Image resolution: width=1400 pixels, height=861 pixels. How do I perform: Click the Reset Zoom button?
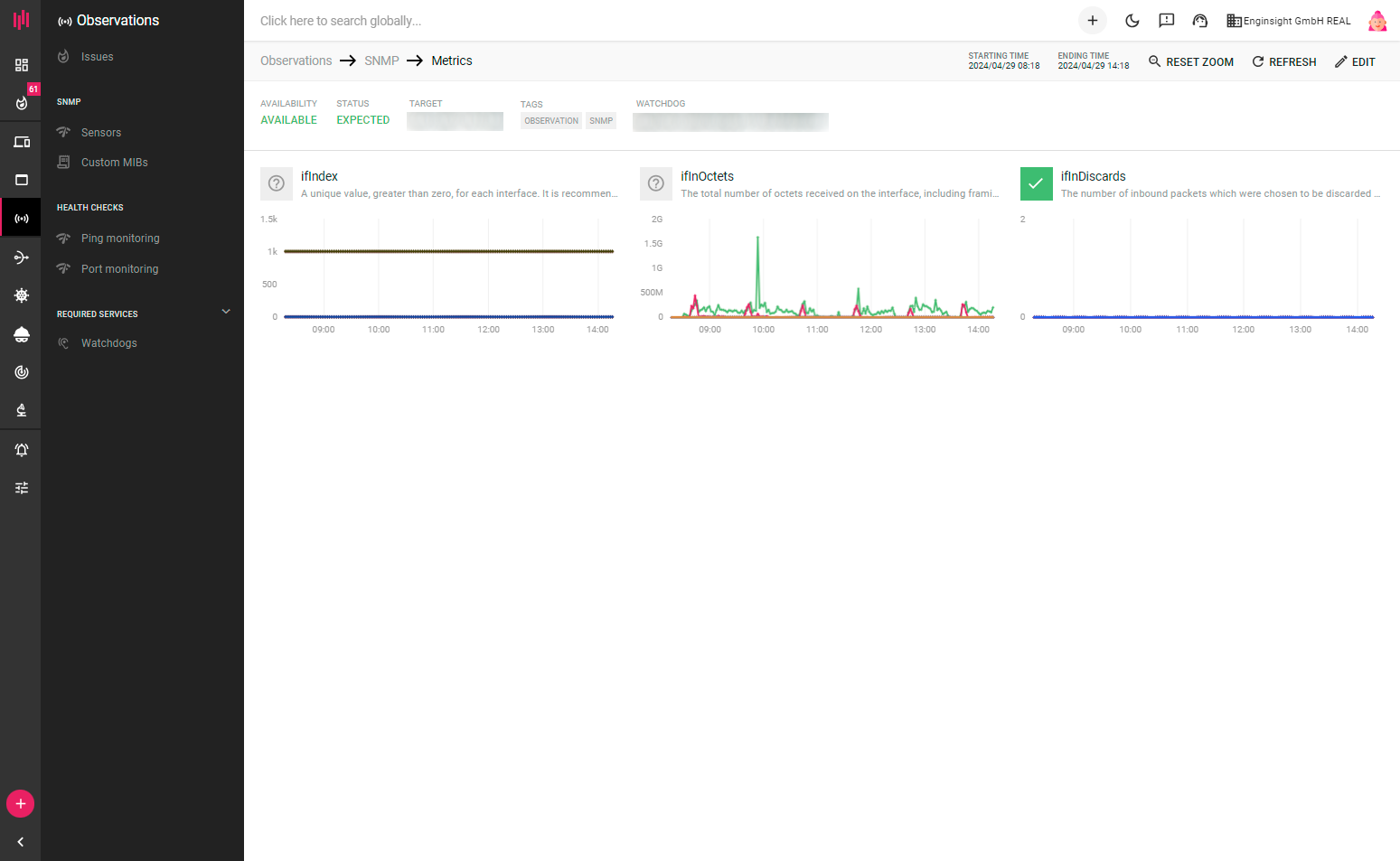pyautogui.click(x=1190, y=61)
